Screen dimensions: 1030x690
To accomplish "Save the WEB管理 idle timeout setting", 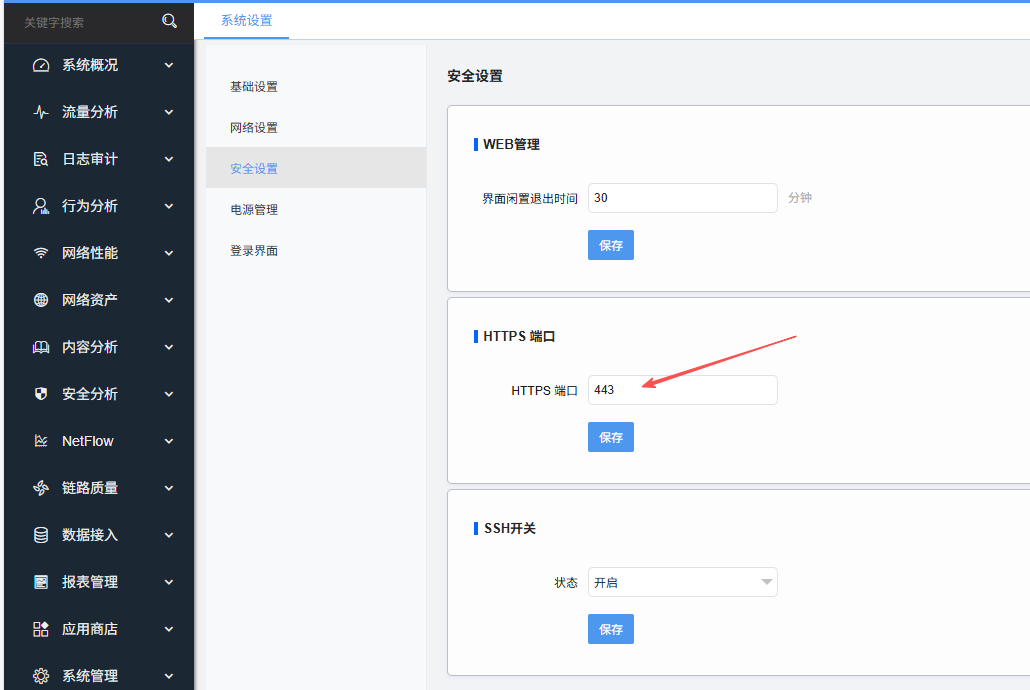I will [610, 245].
